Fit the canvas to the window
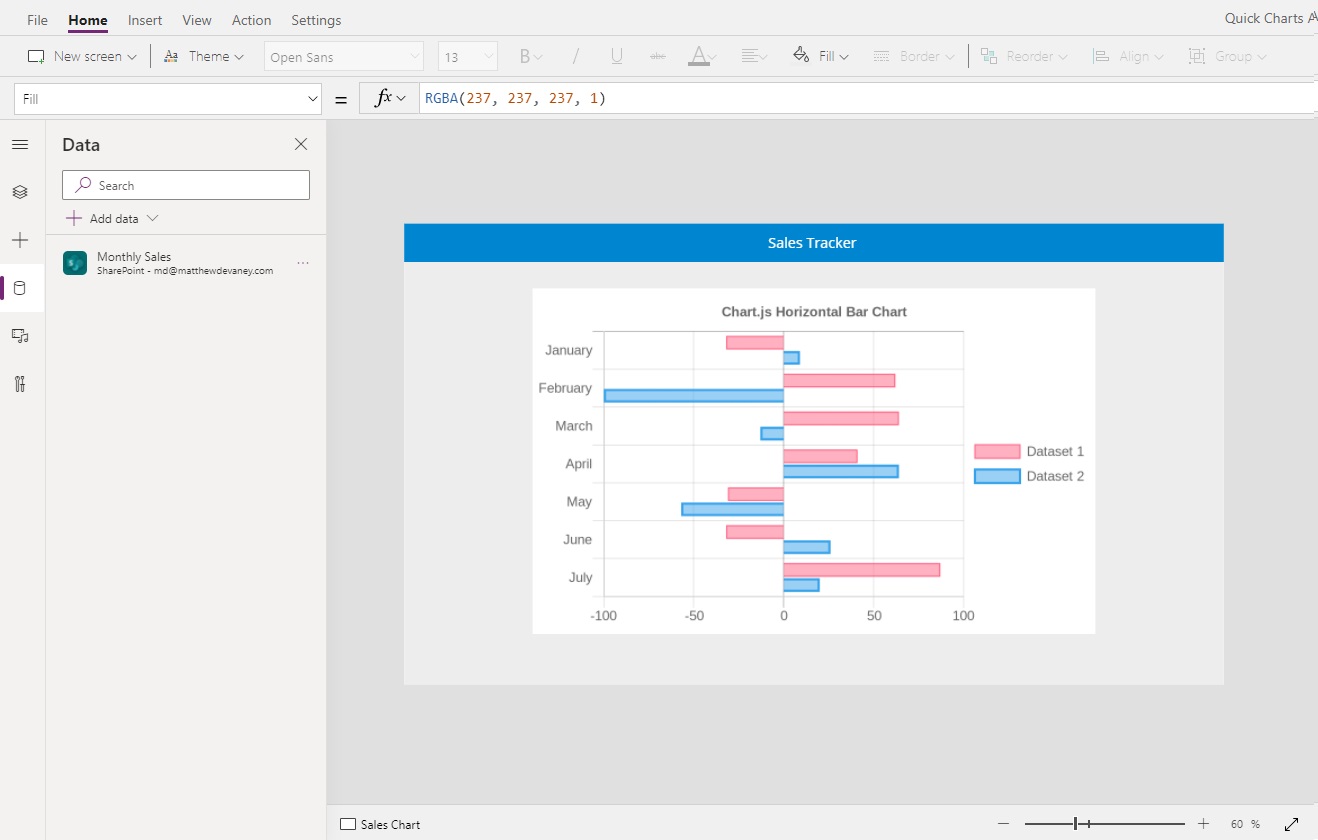Screen dimensions: 1318x840 (x=1291, y=824)
